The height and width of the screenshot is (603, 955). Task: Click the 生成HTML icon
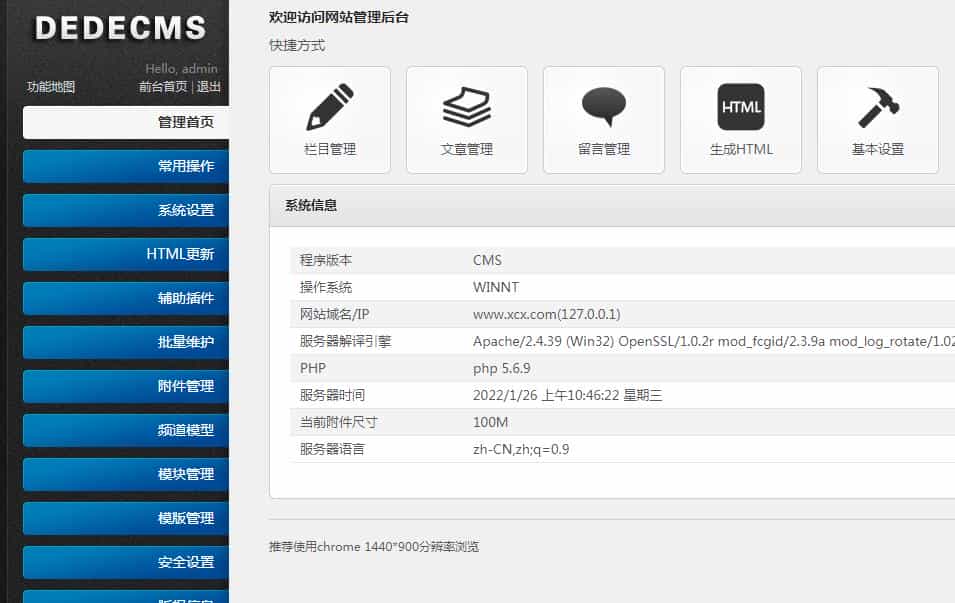click(740, 105)
